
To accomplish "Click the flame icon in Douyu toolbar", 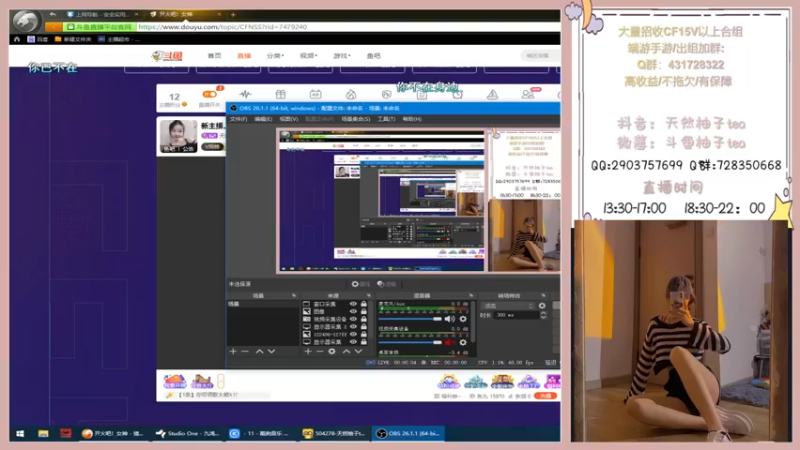I will click(351, 94).
